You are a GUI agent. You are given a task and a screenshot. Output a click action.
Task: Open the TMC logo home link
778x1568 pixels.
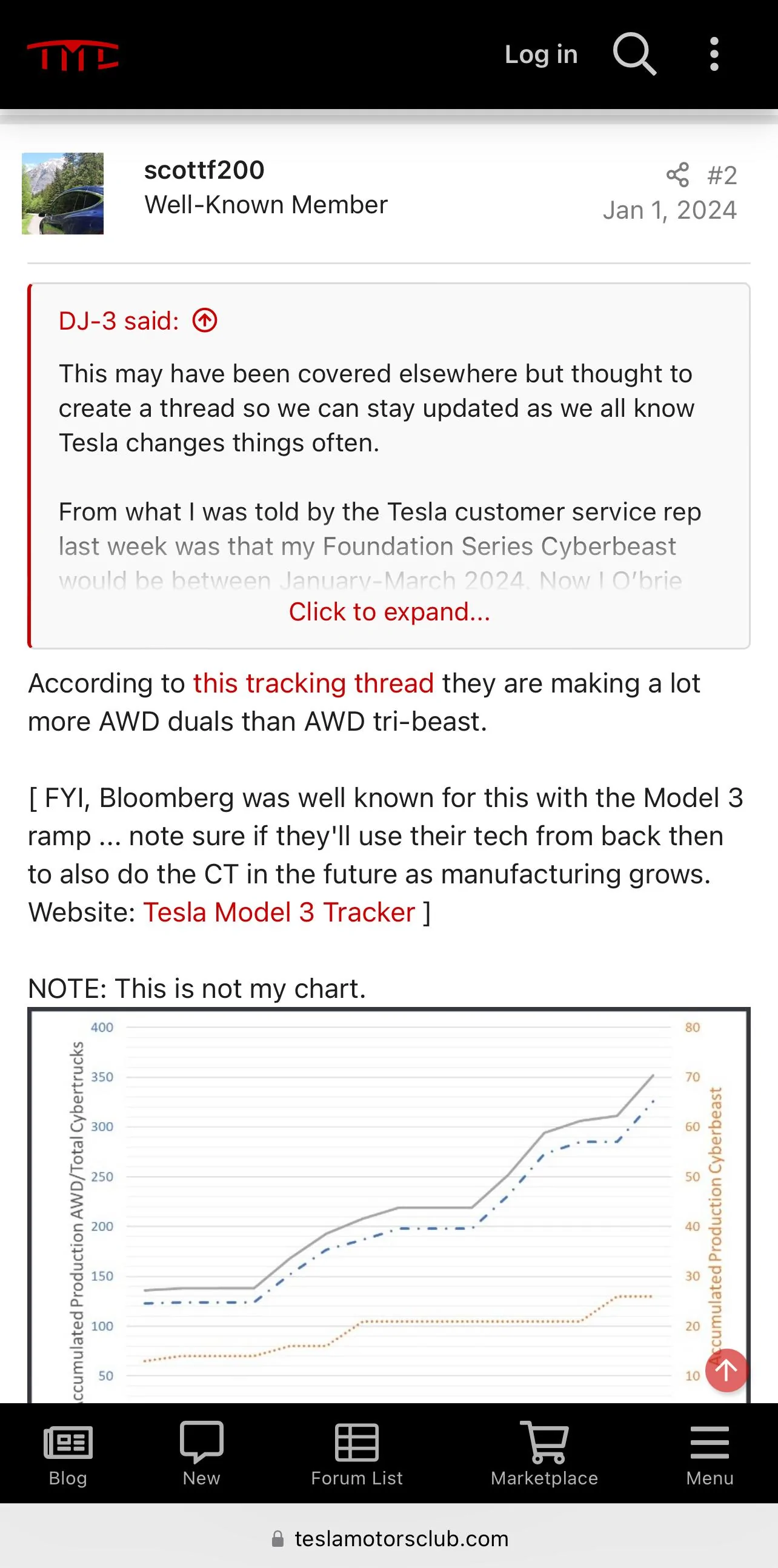(73, 55)
